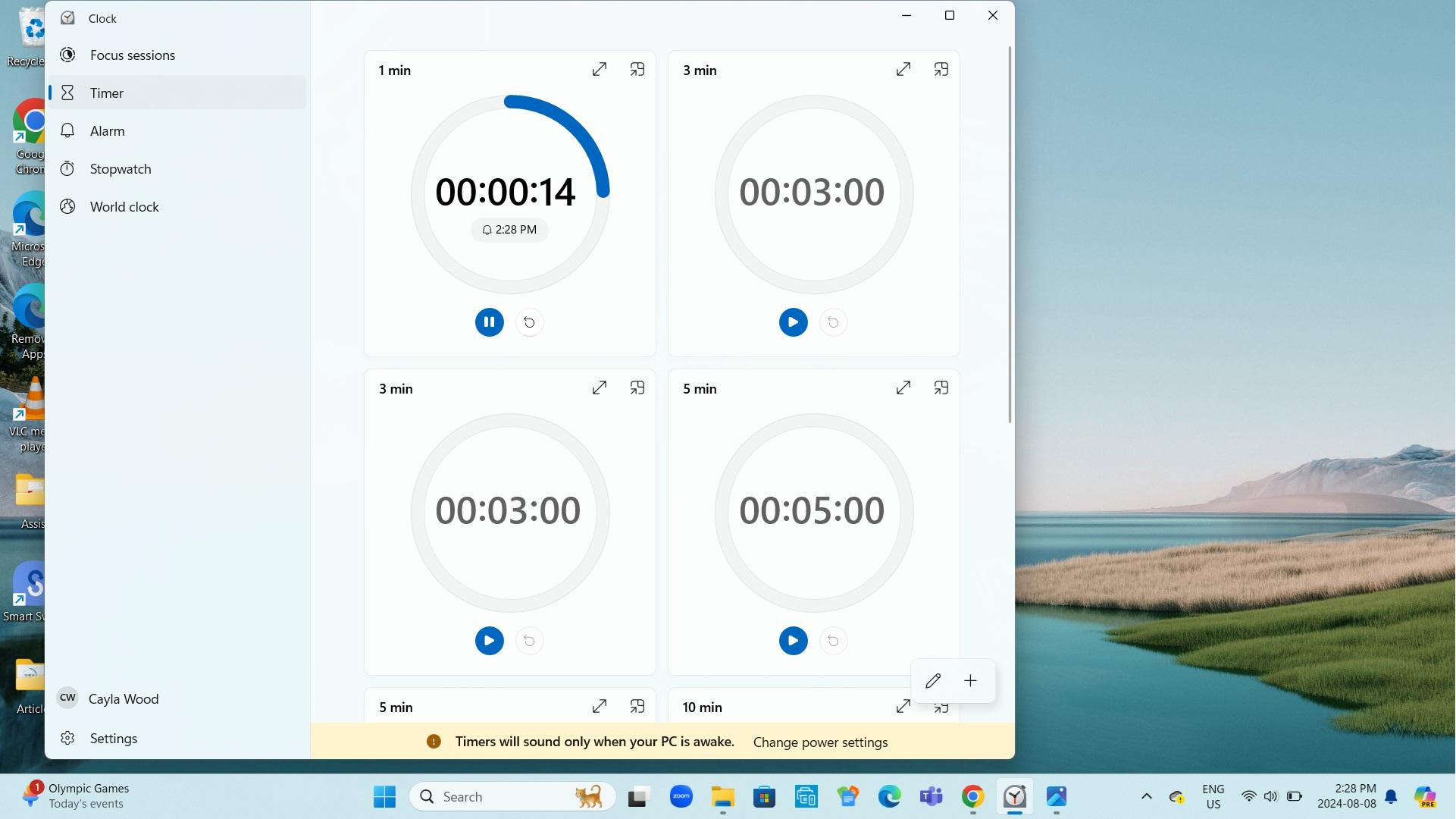Start the lower-left 3 min timer
Image resolution: width=1456 pixels, height=819 pixels.
point(489,641)
